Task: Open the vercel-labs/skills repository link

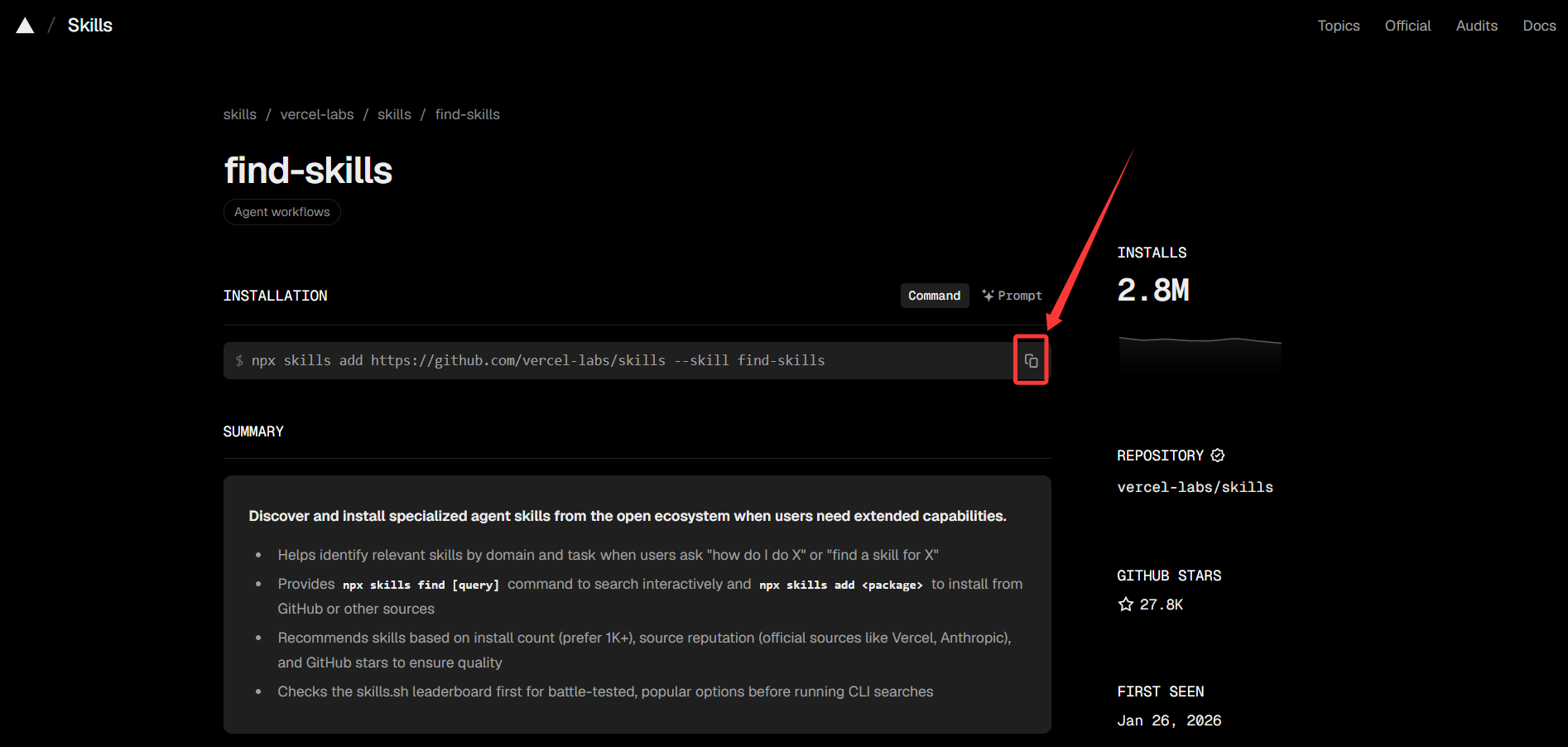Action: pyautogui.click(x=1195, y=487)
